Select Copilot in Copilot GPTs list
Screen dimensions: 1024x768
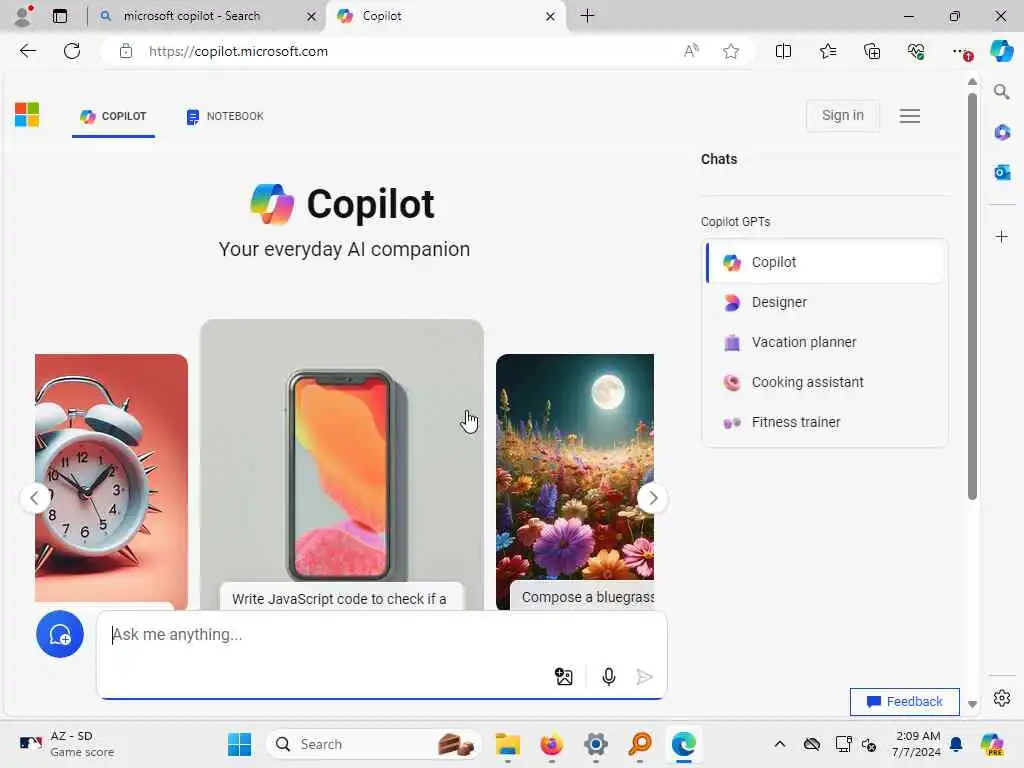click(x=825, y=262)
